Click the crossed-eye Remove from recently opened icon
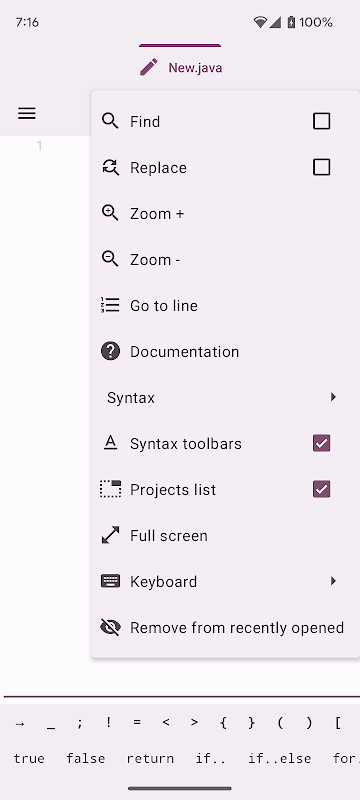This screenshot has width=360, height=800. (x=110, y=627)
